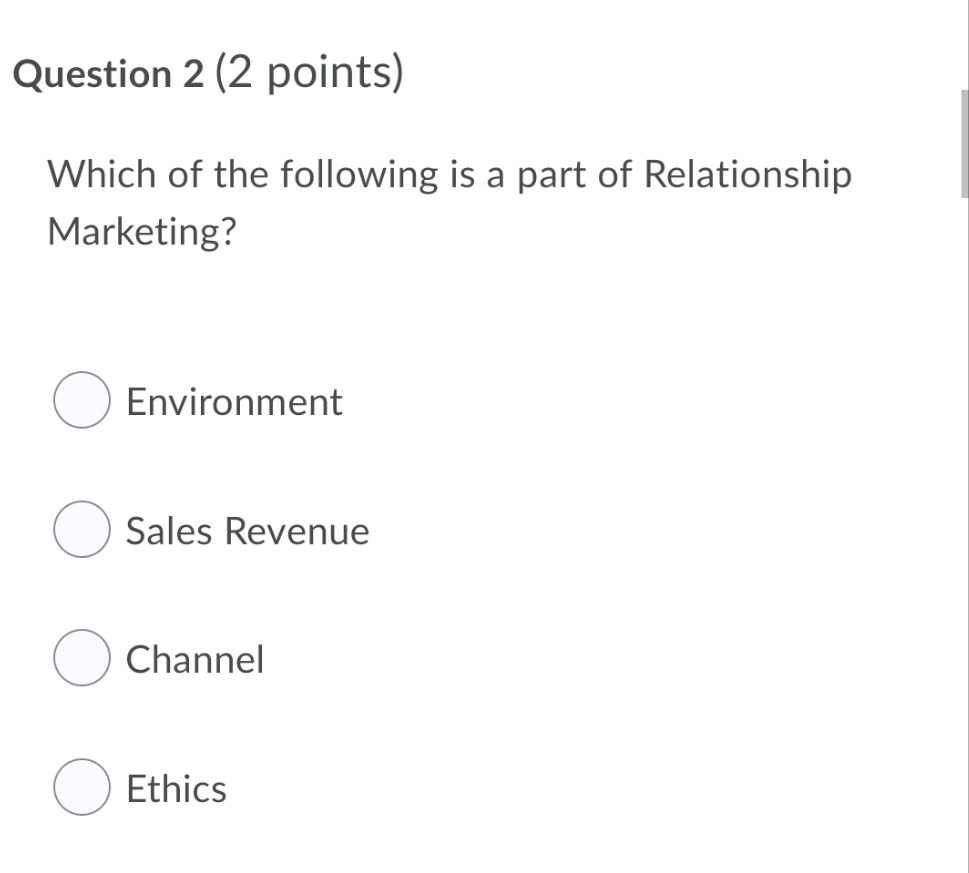The width and height of the screenshot is (969, 873).
Task: Click the Ethics option label
Action: tap(176, 789)
